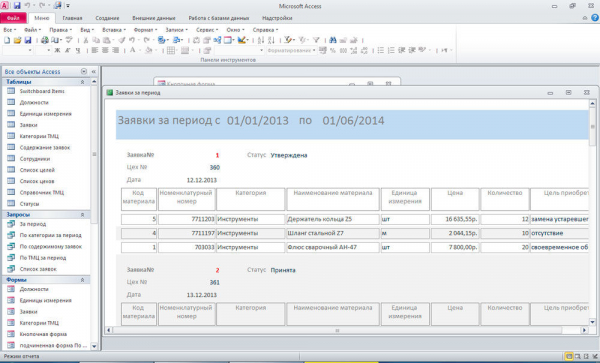This screenshot has width=600, height=363.
Task: Switch to the Создание ribbon tab
Action: (x=107, y=18)
